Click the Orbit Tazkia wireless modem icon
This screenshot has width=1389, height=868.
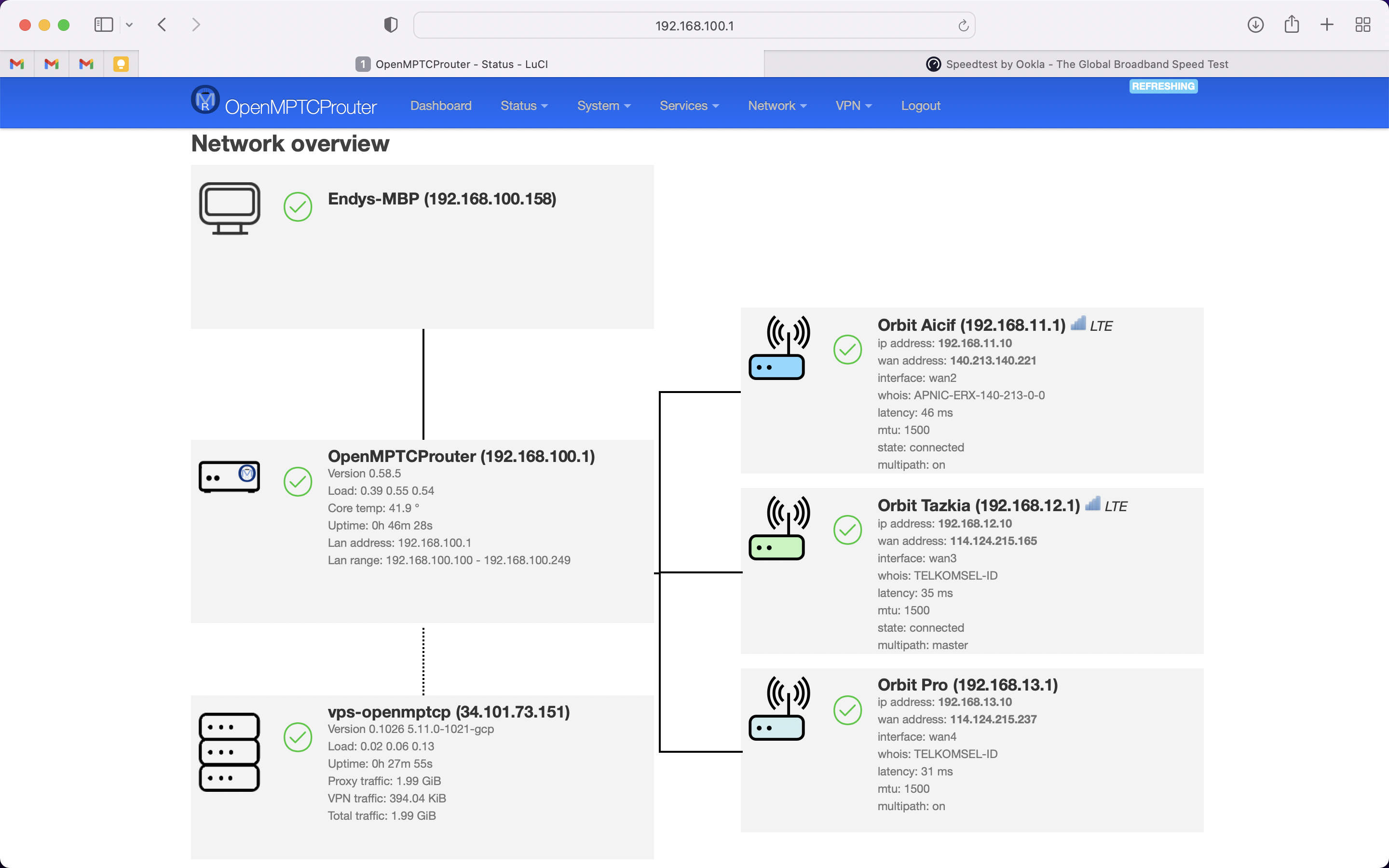(779, 528)
